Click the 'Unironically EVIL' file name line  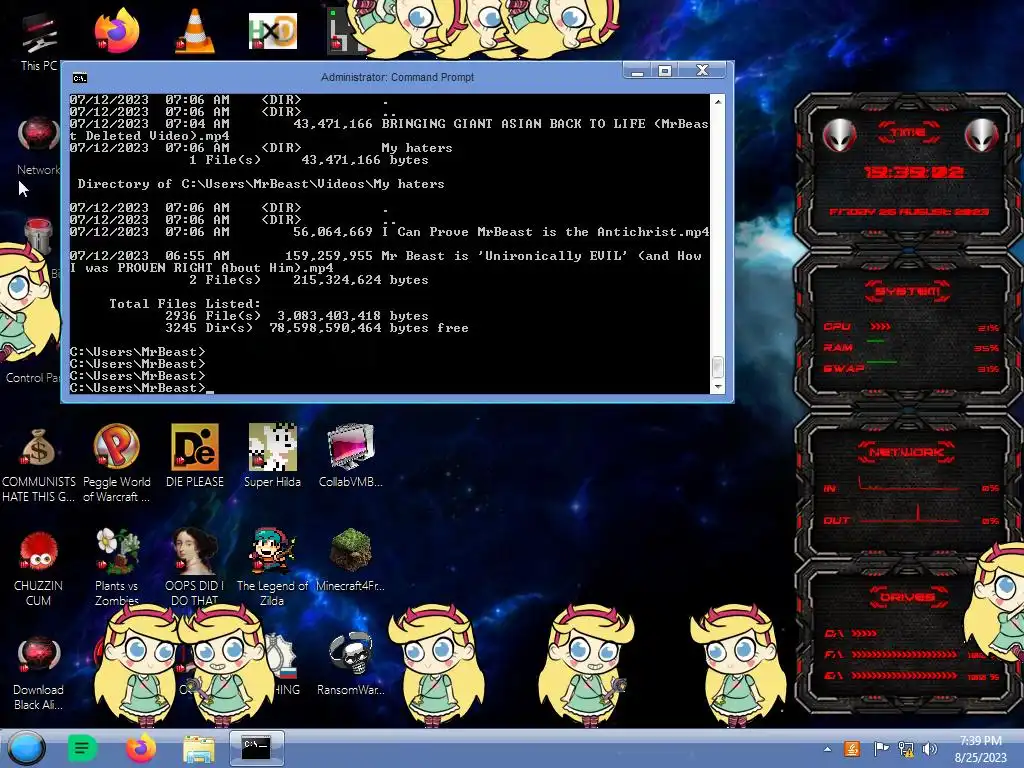coord(385,261)
